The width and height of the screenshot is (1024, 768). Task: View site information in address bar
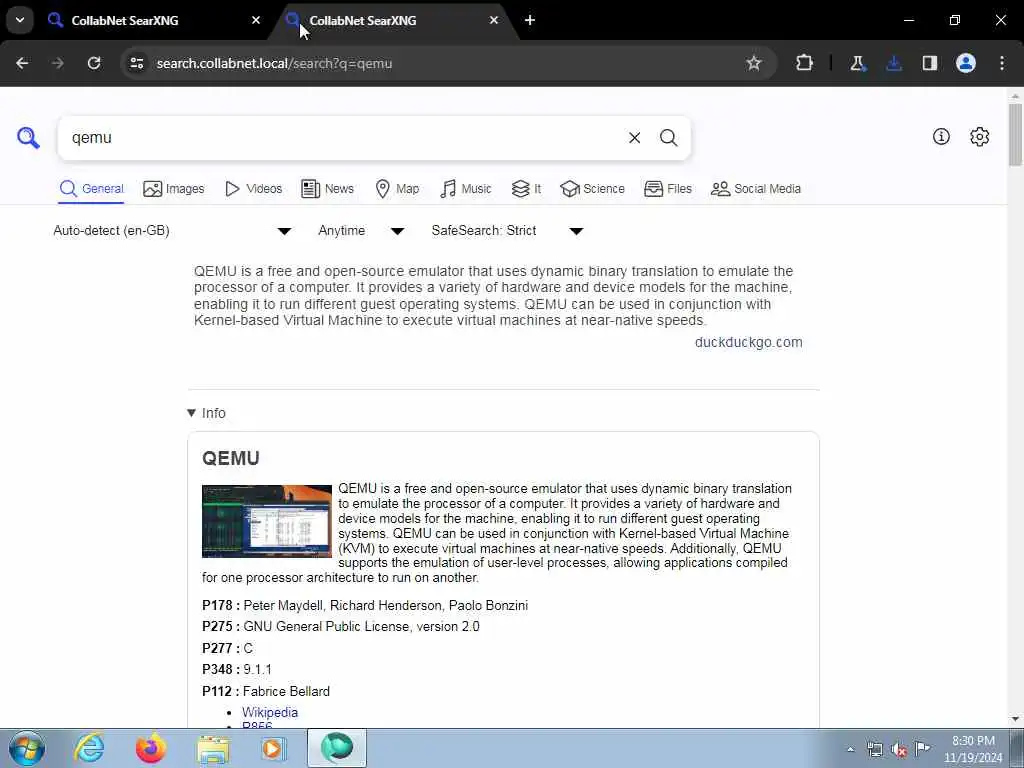(136, 63)
